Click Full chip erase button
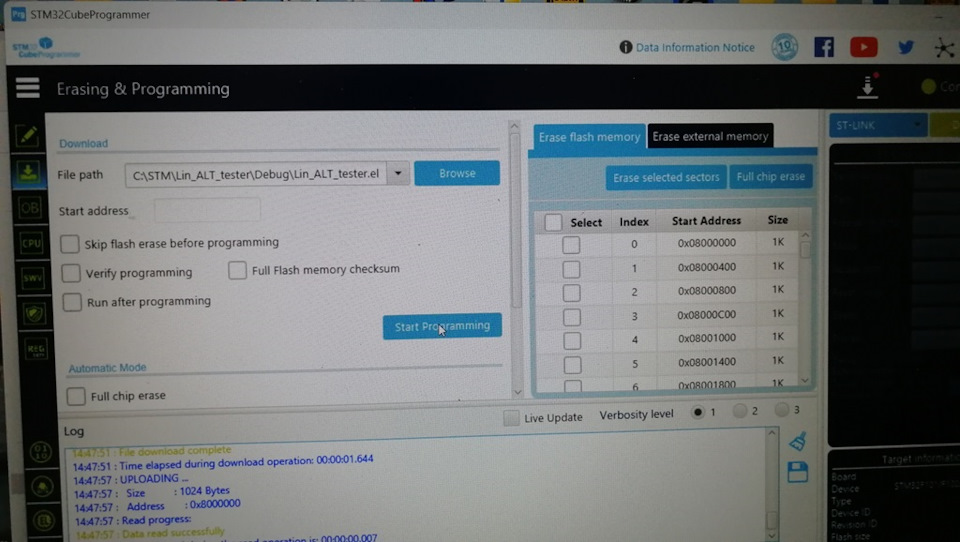 (771, 177)
